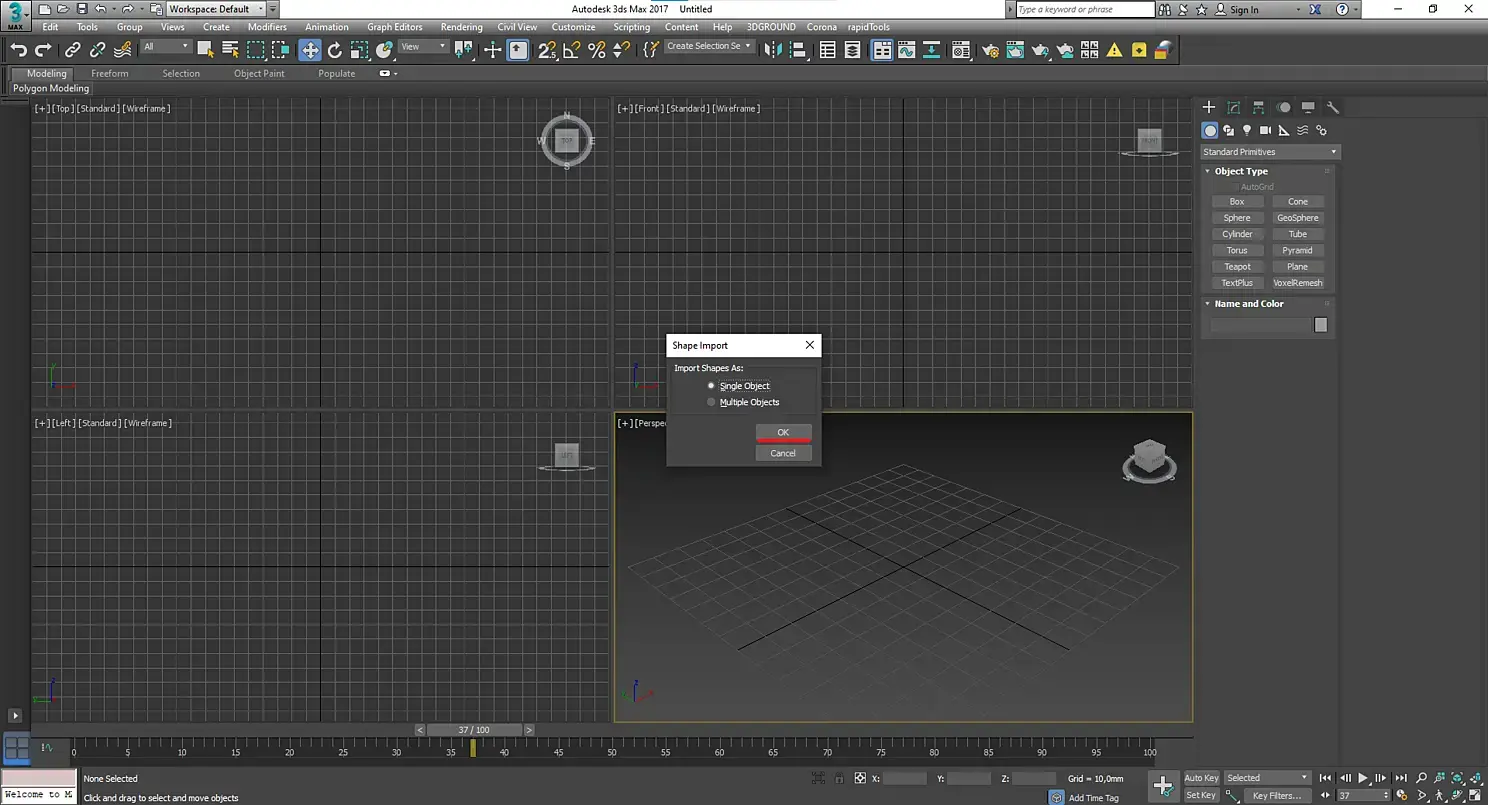Open the Modify tab in command panel
This screenshot has width=1488, height=805.
1233,108
